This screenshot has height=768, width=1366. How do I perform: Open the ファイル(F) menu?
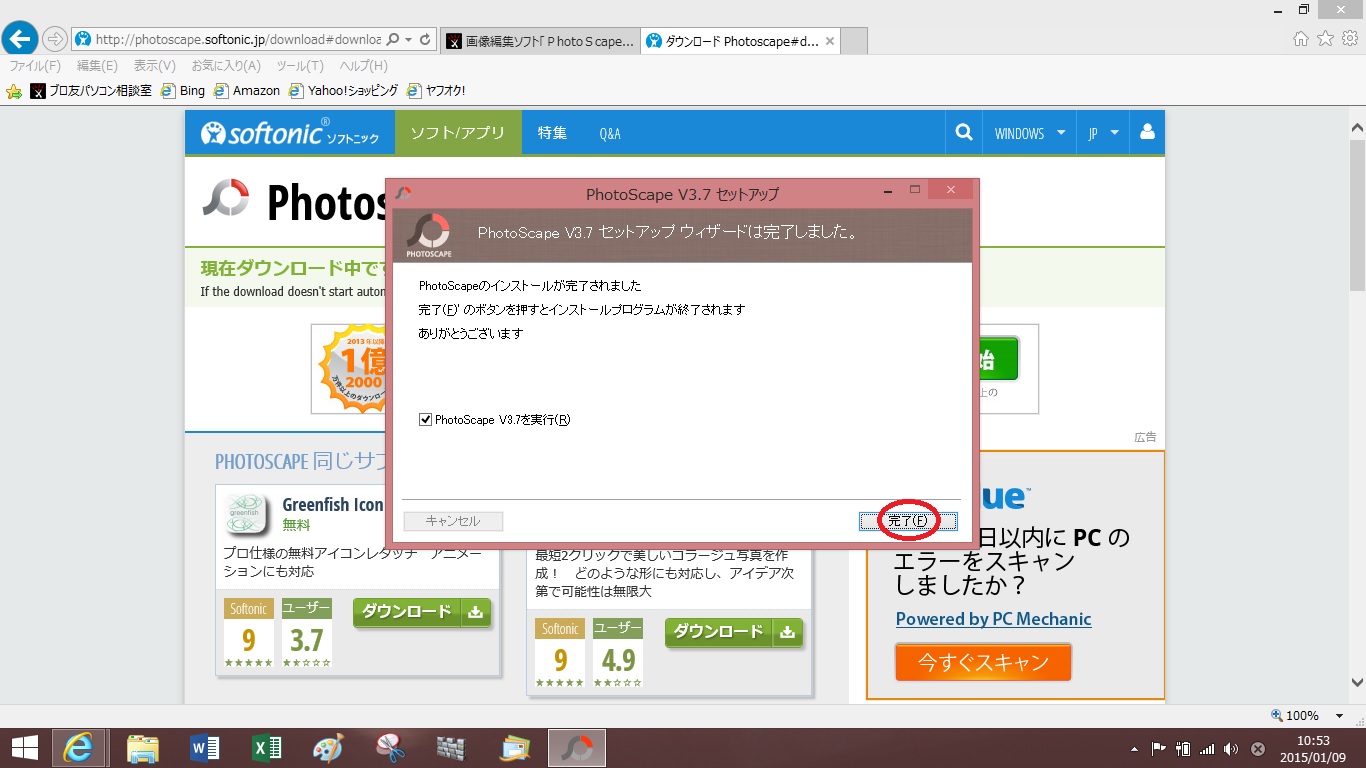click(x=35, y=66)
